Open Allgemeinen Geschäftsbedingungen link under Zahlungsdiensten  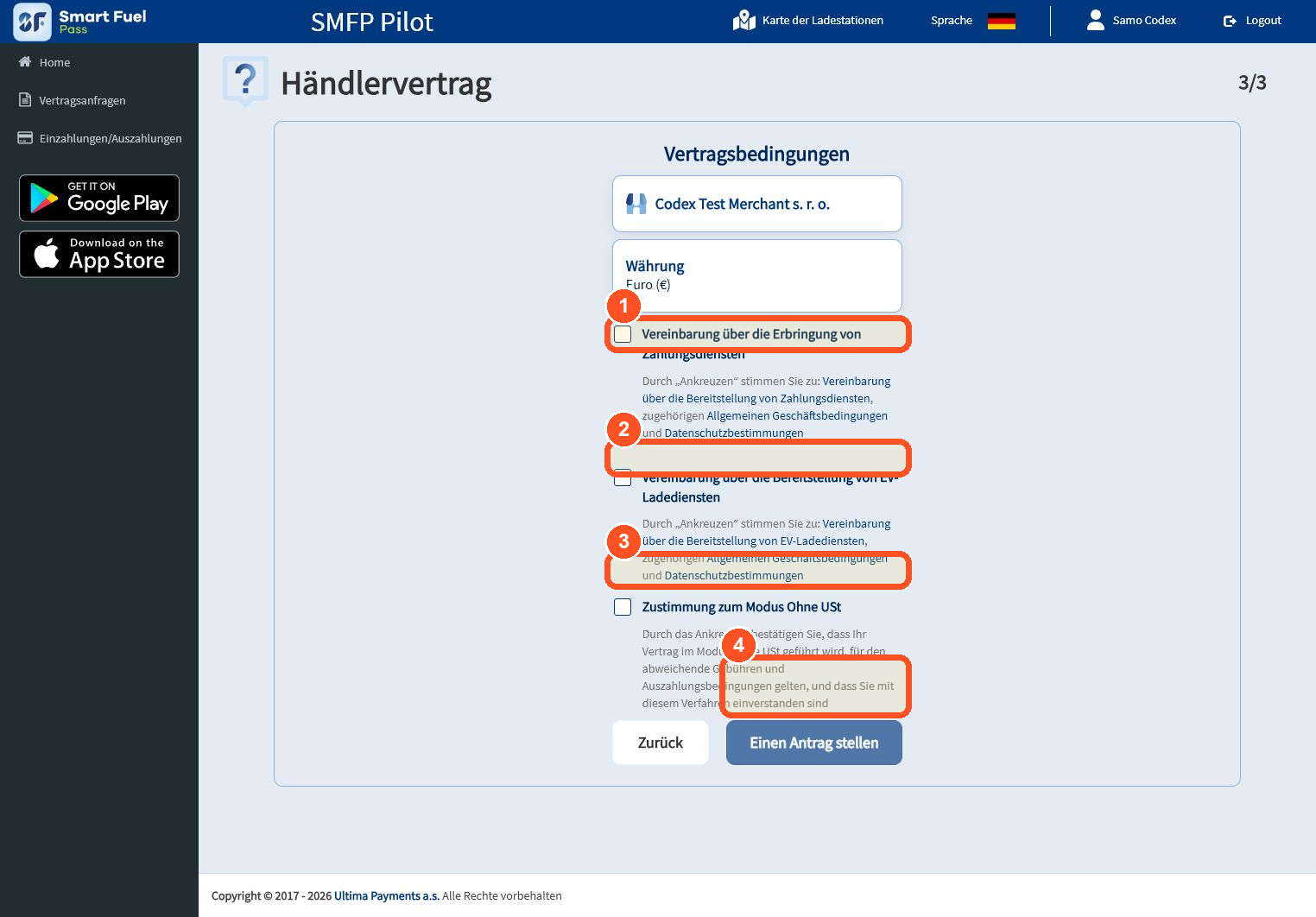coord(797,415)
